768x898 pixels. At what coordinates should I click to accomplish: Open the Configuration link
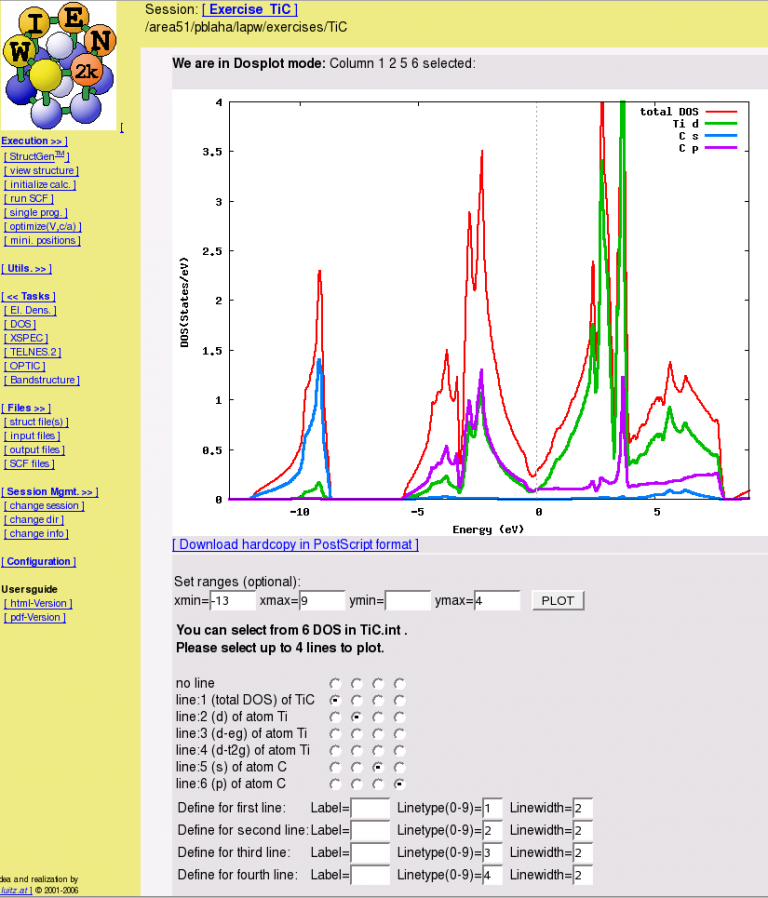(x=38, y=562)
